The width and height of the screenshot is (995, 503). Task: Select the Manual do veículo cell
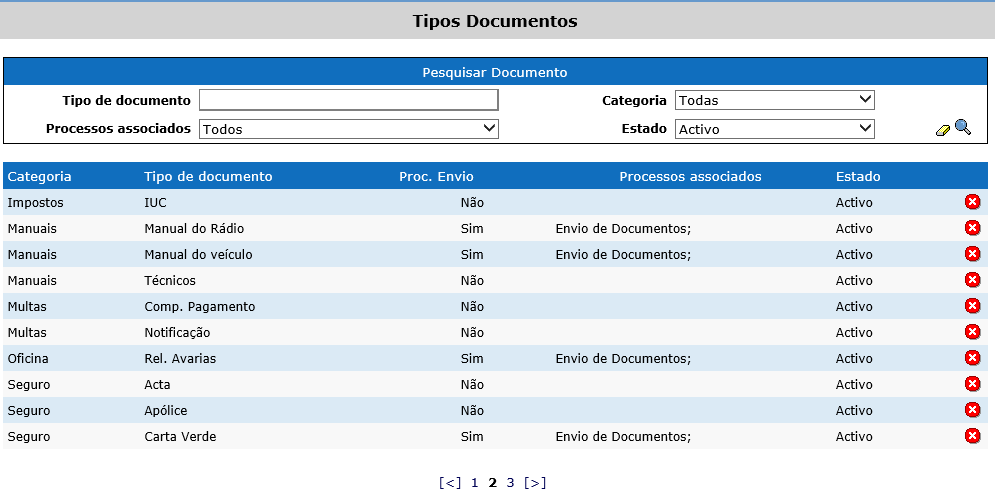pos(198,254)
